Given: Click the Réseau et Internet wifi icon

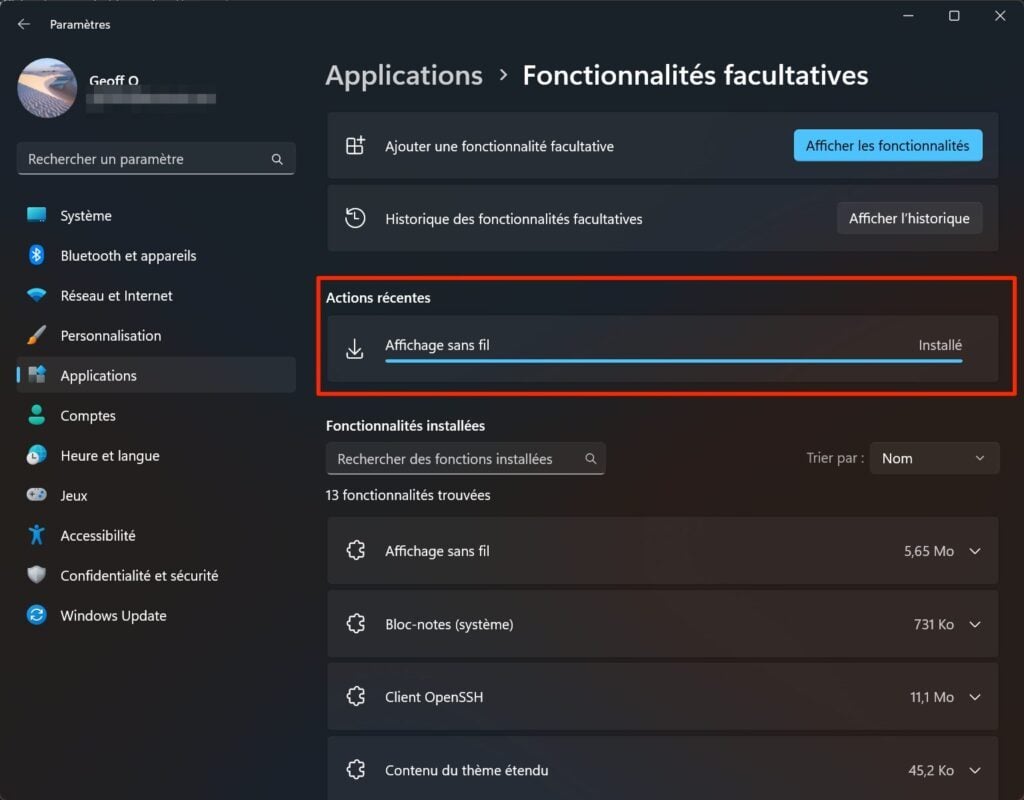Looking at the screenshot, I should 37,295.
